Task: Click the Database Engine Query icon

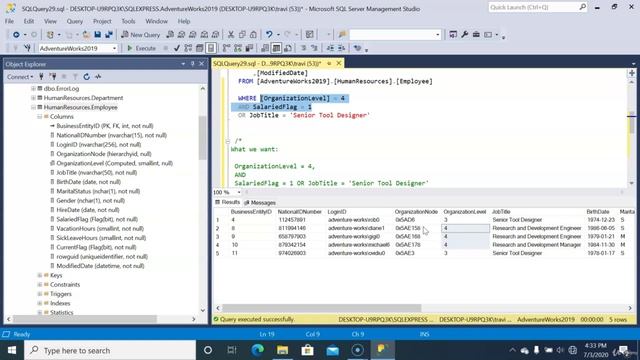Action: pos(170,35)
